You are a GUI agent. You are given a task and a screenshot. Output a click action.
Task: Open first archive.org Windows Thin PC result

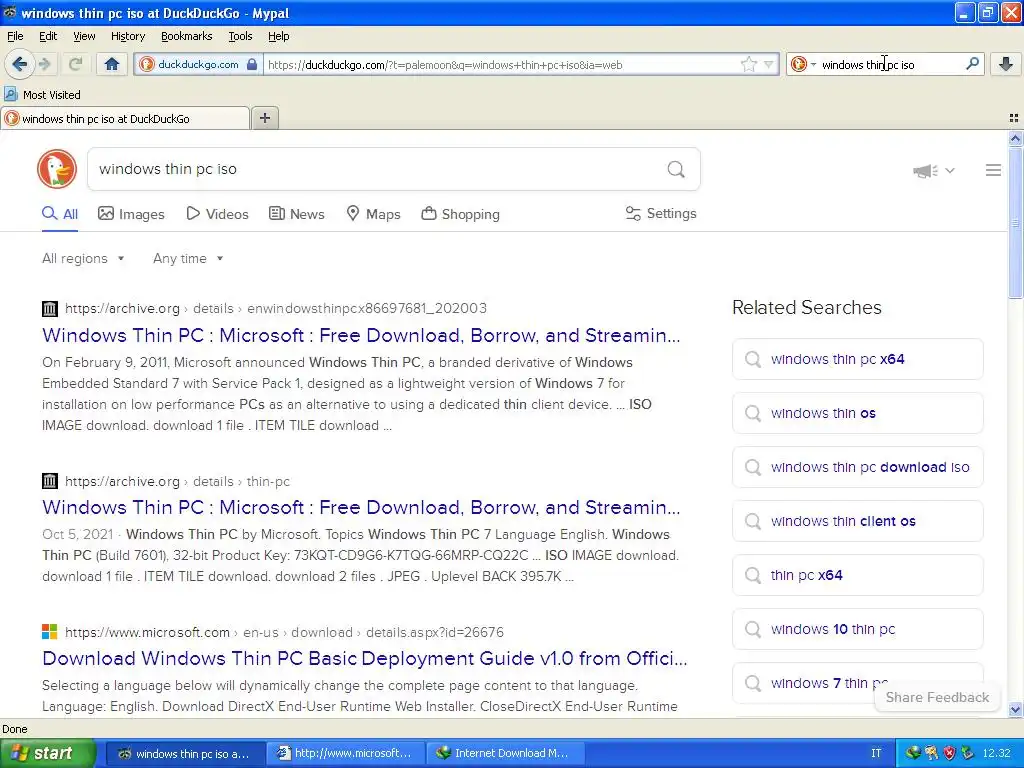click(361, 335)
